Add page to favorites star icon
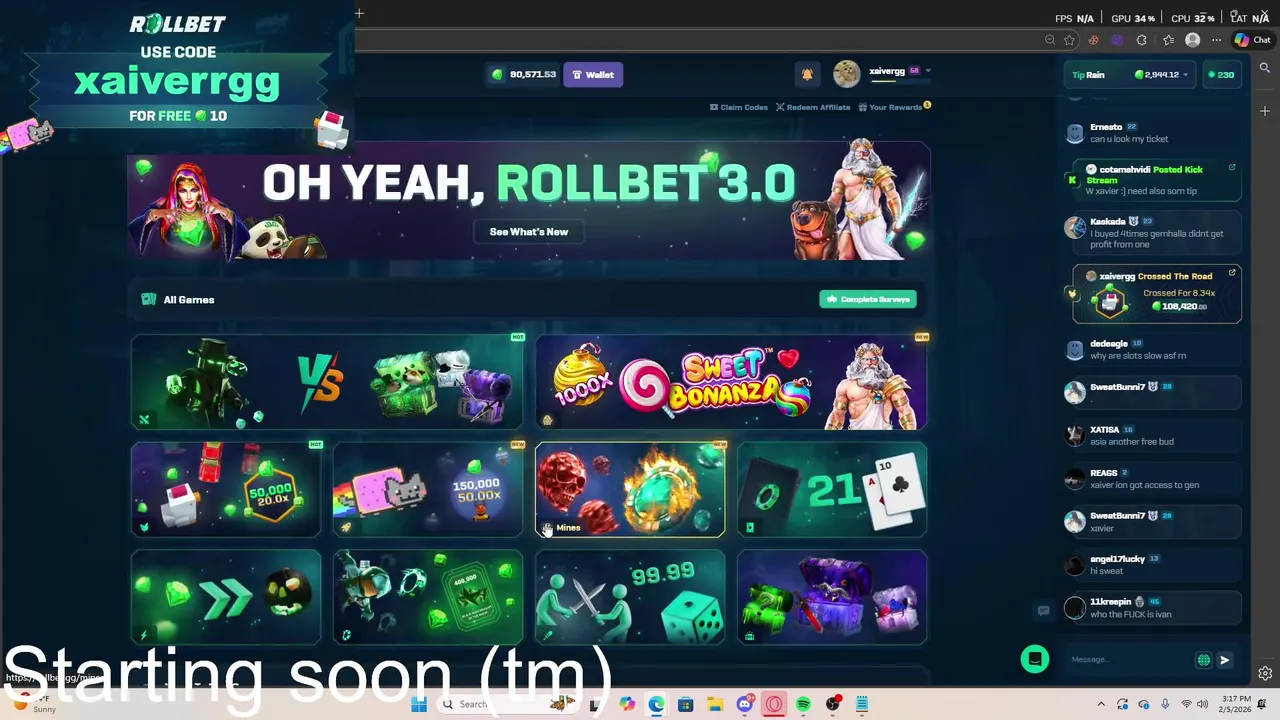1280x720 pixels. point(1070,40)
